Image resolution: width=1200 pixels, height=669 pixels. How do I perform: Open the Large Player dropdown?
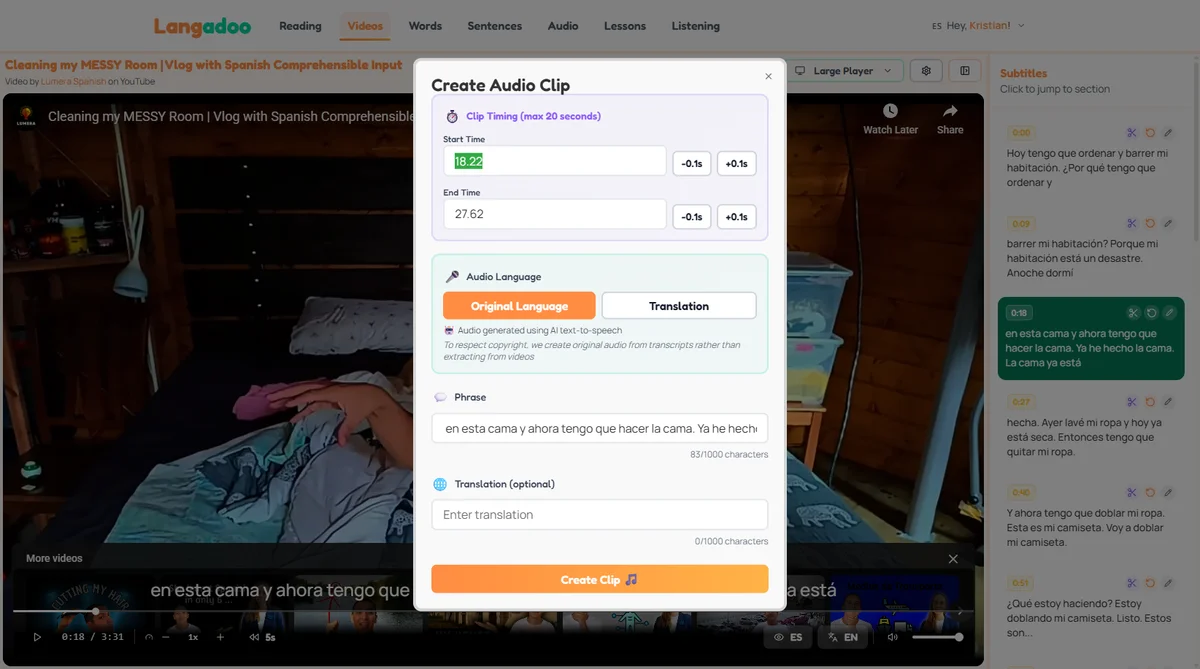pos(843,70)
